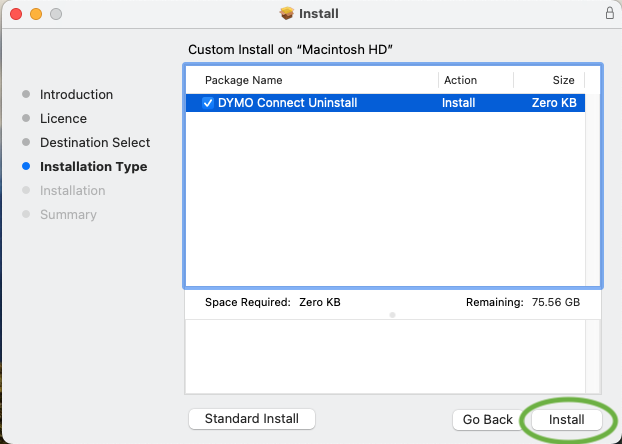Switch to Standard Install
Screen dimensions: 622x444
click(x=252, y=419)
